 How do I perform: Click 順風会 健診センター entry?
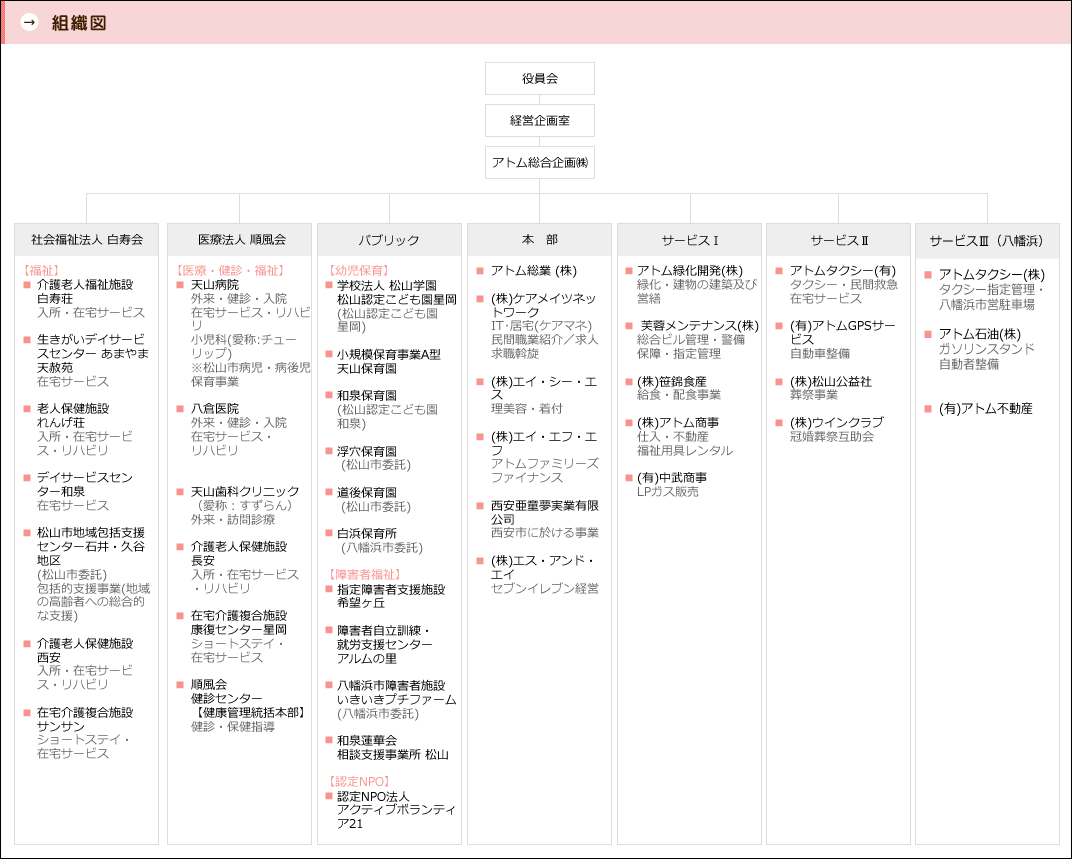tap(226, 691)
